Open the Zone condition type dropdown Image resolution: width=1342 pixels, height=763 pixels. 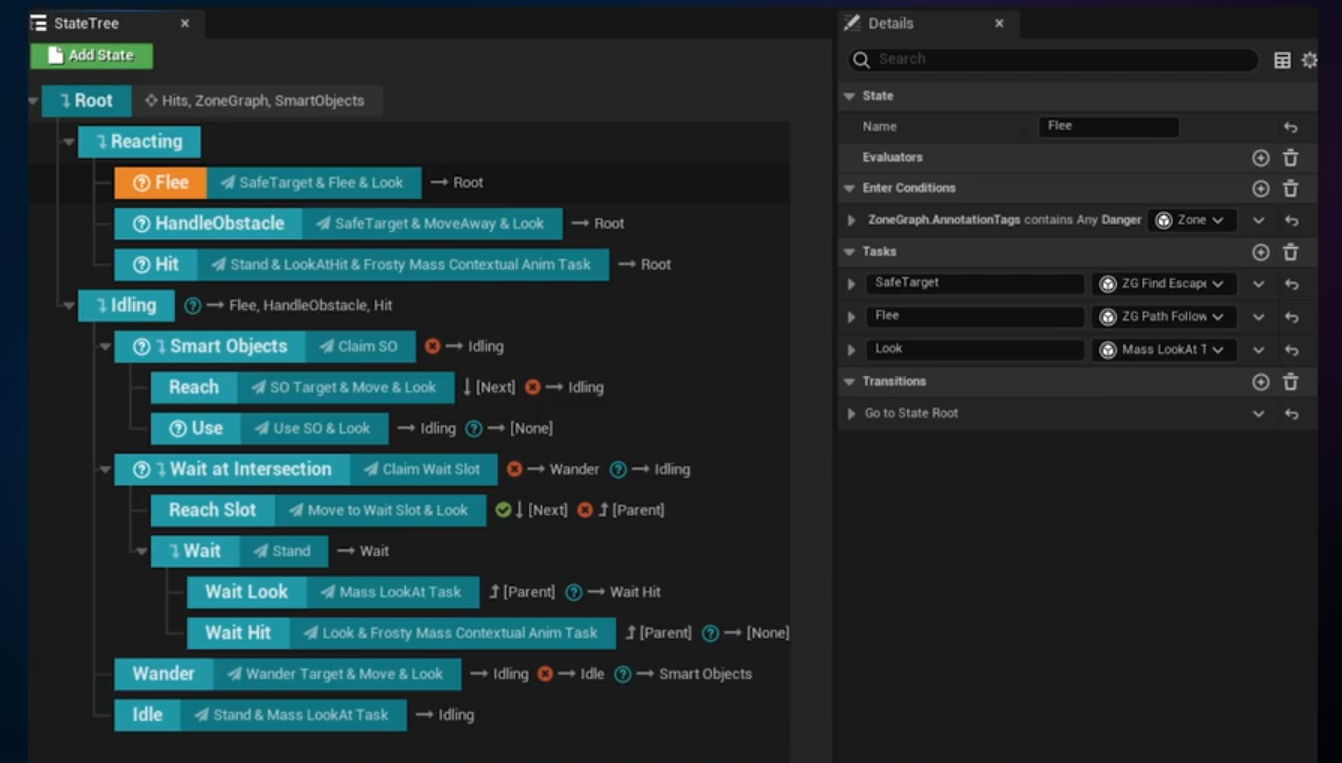click(1191, 220)
